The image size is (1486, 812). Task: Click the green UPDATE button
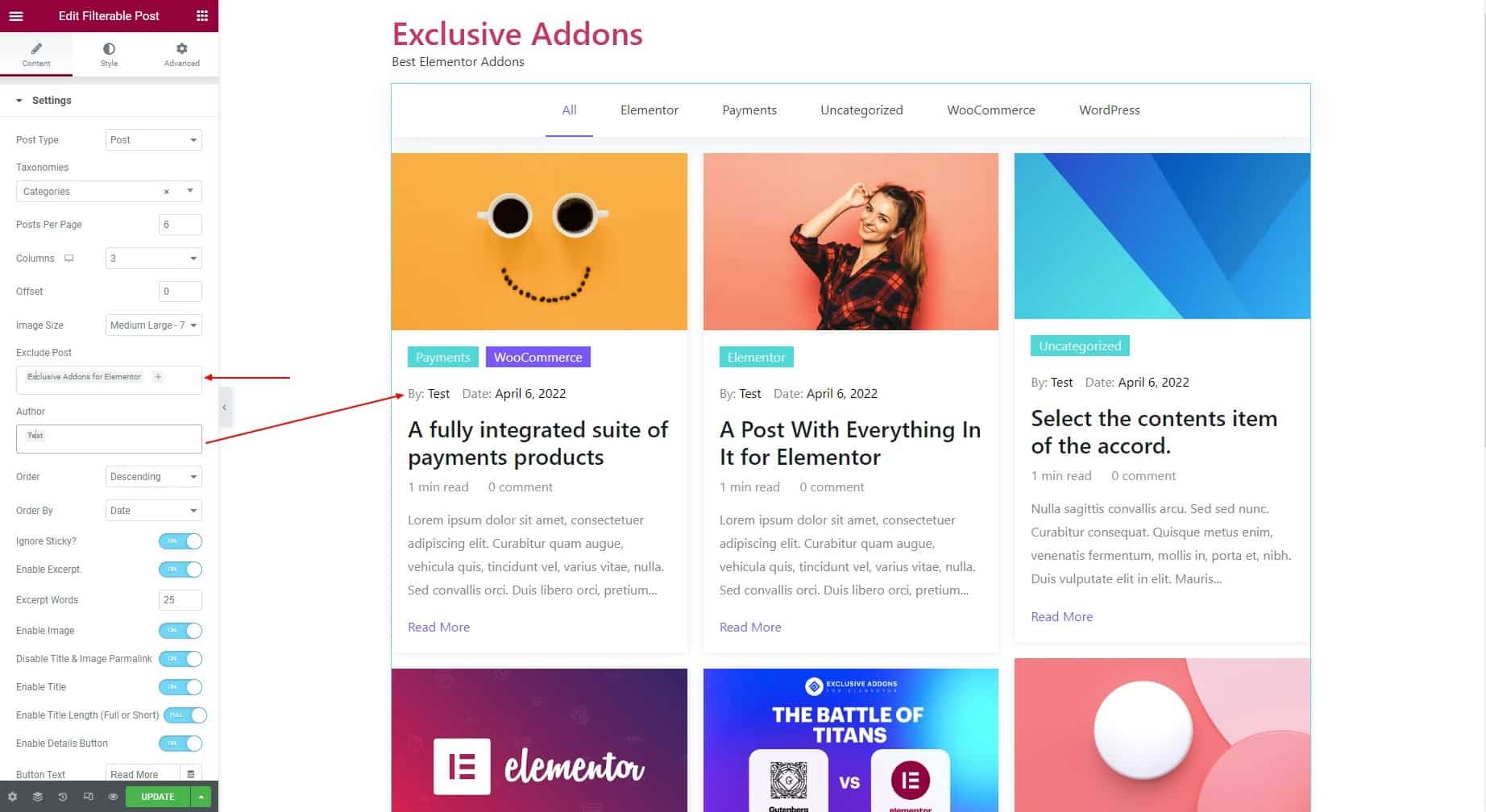[158, 797]
